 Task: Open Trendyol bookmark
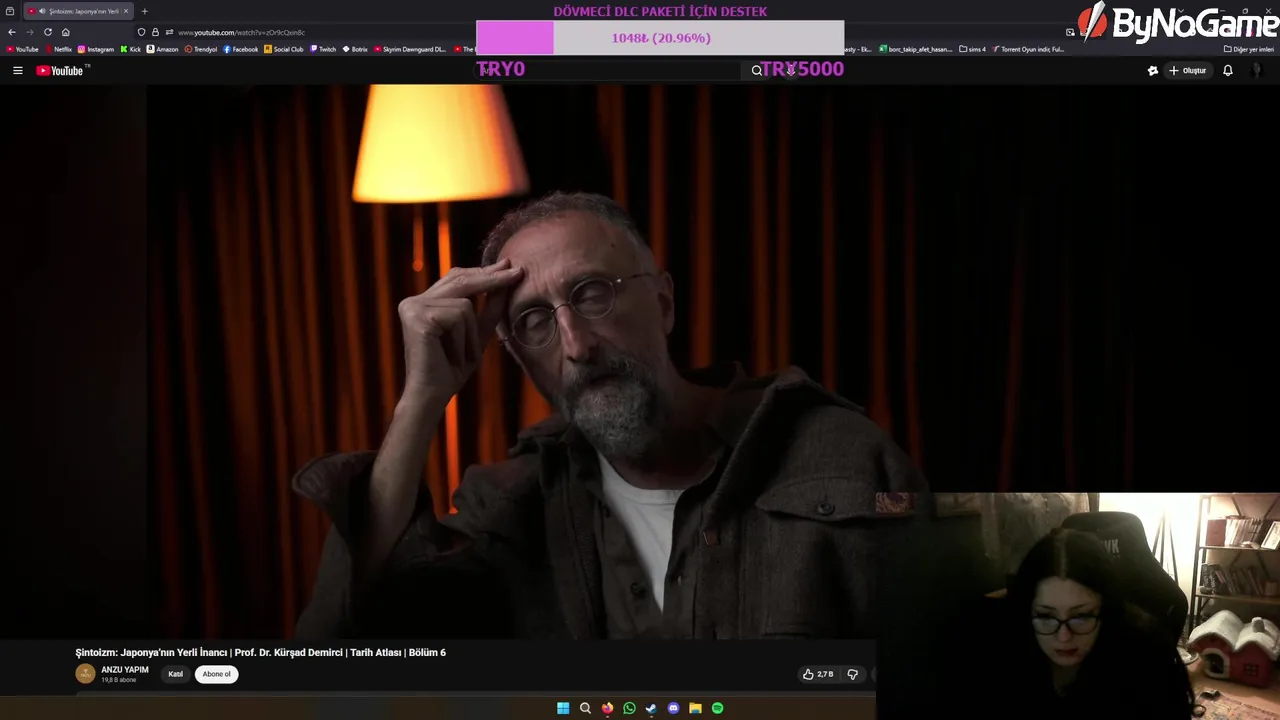click(201, 49)
